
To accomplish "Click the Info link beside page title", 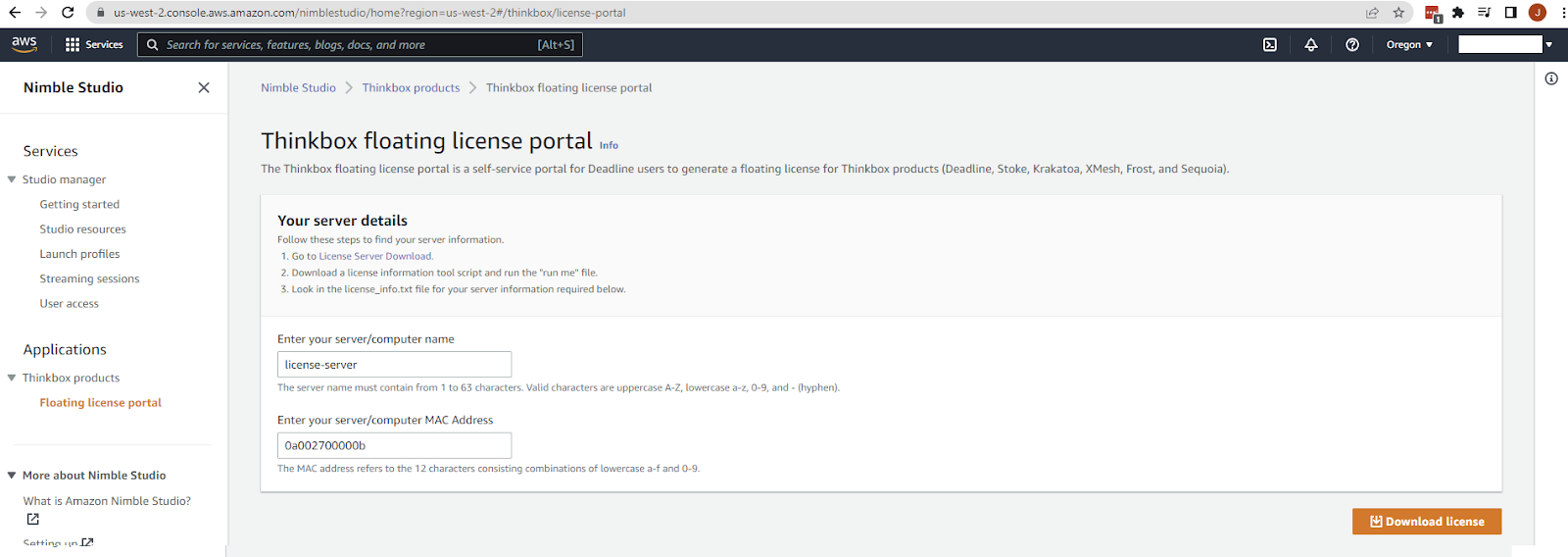I will (609, 145).
